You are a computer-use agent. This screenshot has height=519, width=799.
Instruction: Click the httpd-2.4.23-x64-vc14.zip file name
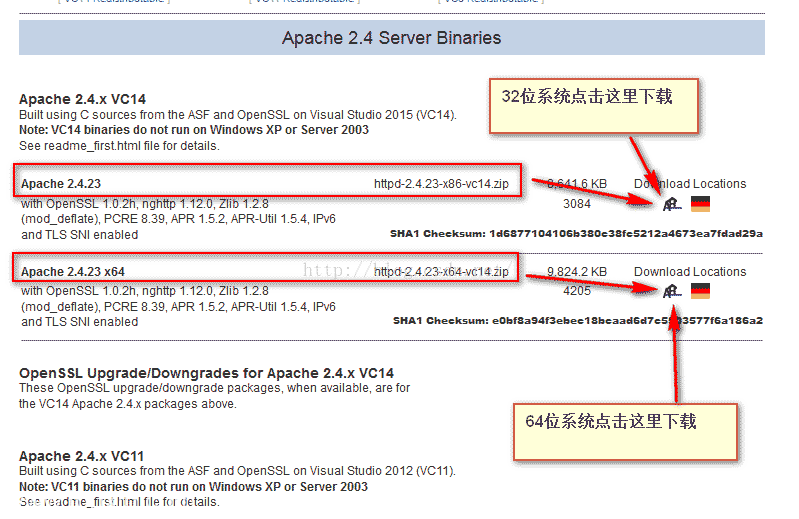click(441, 271)
